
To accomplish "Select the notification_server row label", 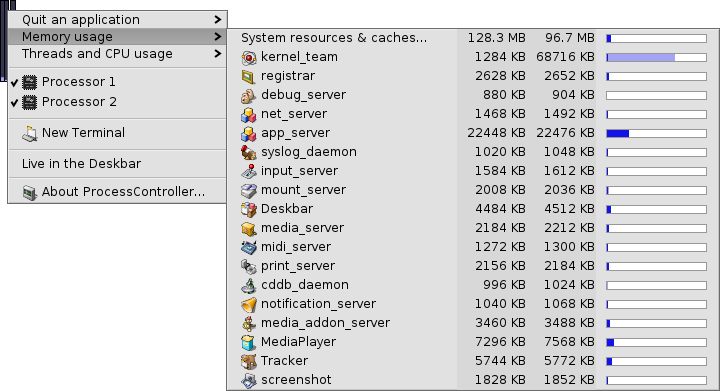I will coord(318,304).
